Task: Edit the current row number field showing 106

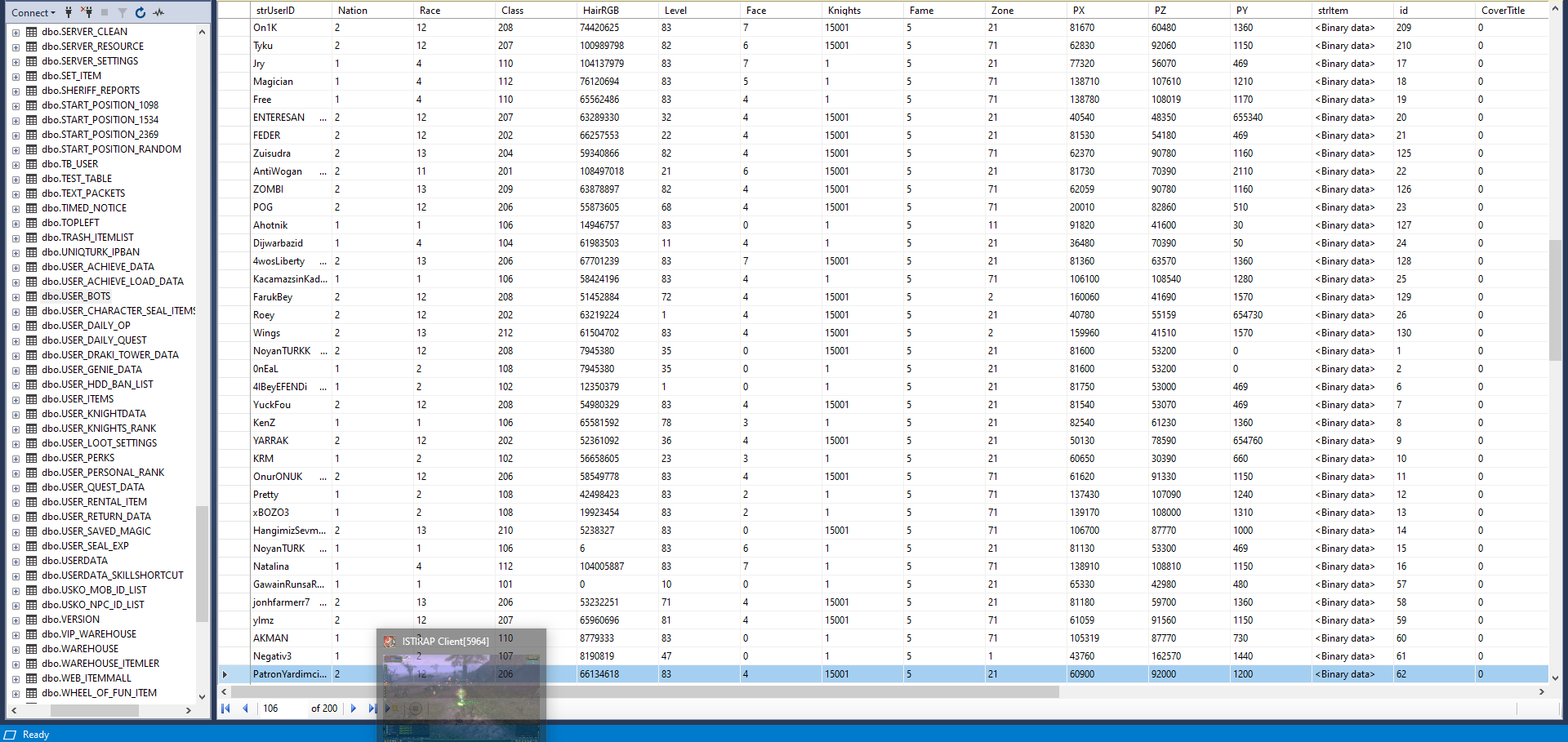Action: coord(281,709)
